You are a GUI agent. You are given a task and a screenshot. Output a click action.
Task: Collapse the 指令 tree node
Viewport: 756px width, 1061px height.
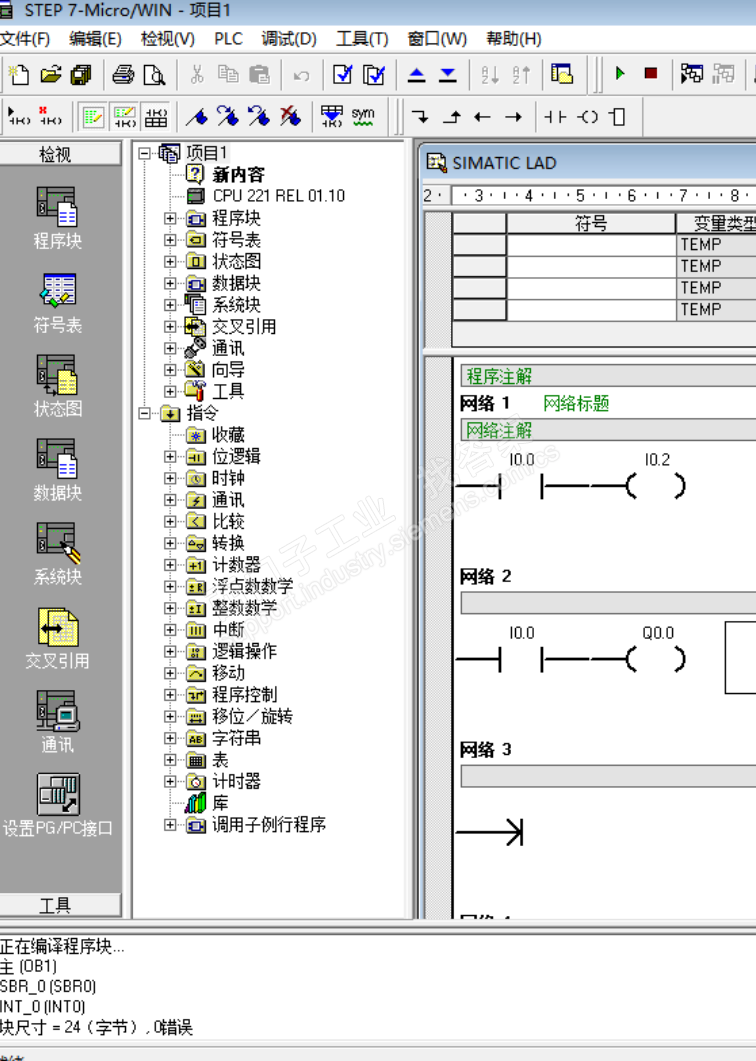pyautogui.click(x=144, y=413)
